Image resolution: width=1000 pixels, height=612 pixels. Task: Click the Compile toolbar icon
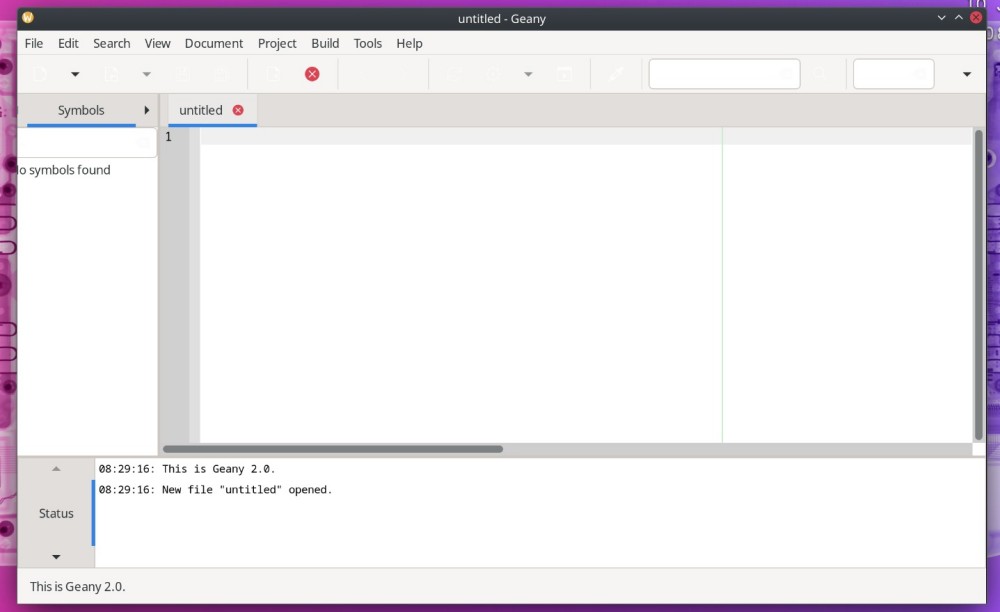[x=454, y=74]
